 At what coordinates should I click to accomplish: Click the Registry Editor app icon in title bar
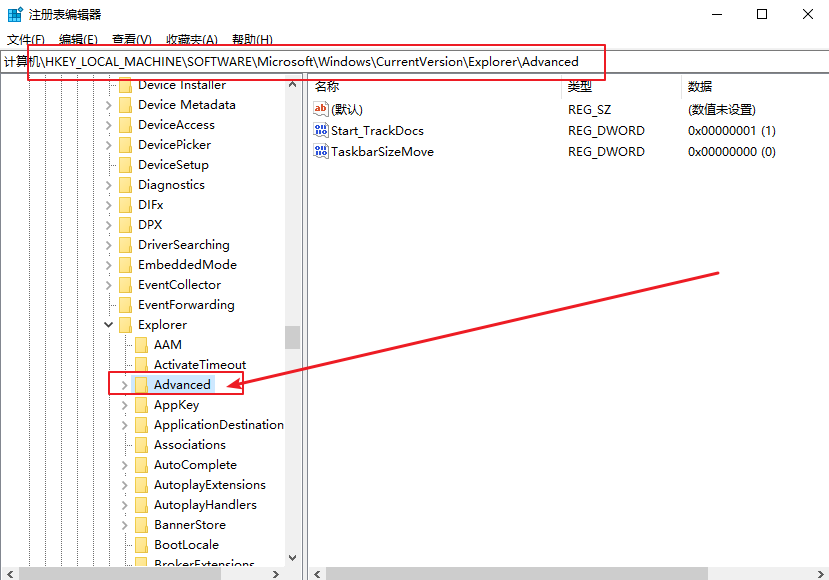tap(15, 14)
